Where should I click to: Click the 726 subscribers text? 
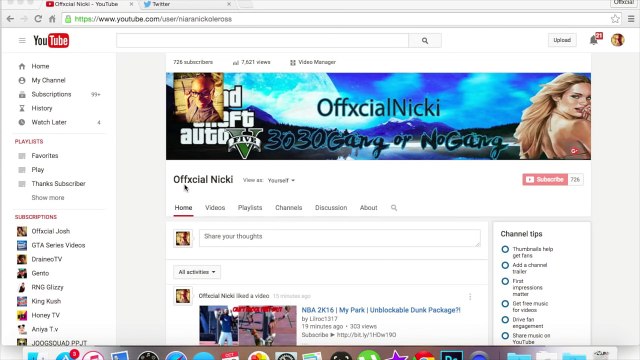click(193, 62)
